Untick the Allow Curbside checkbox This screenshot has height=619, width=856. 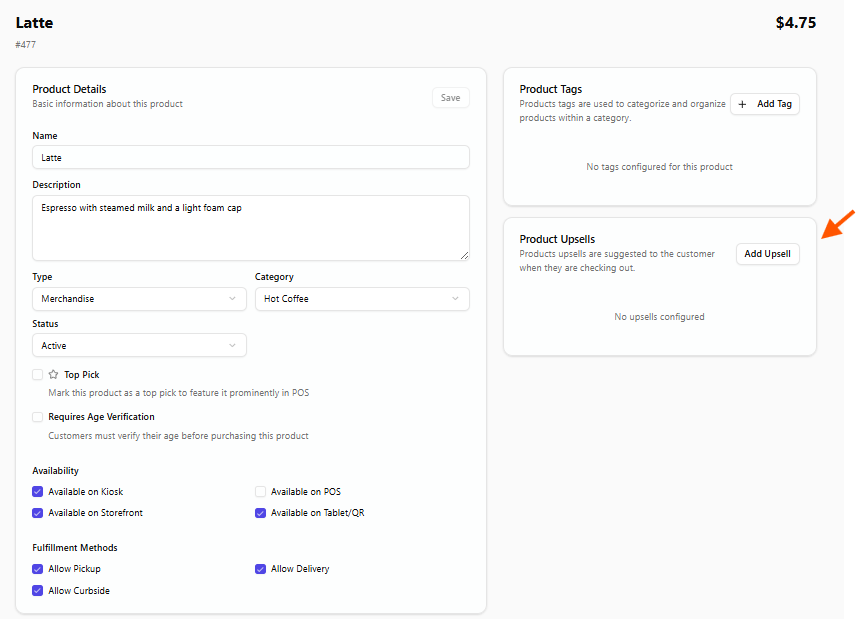[x=38, y=591]
